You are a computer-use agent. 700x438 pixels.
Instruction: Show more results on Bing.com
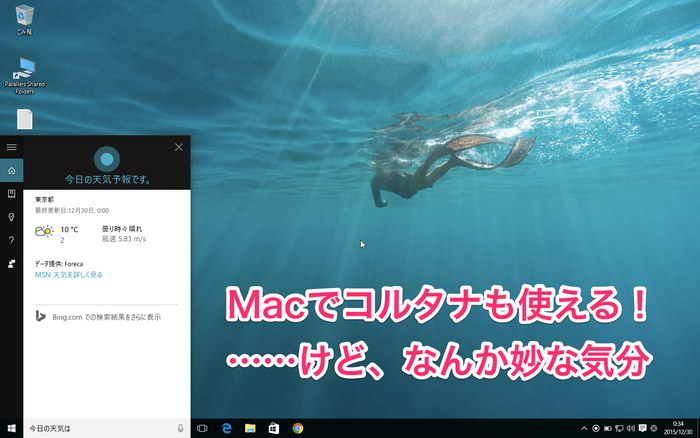pyautogui.click(x=106, y=317)
